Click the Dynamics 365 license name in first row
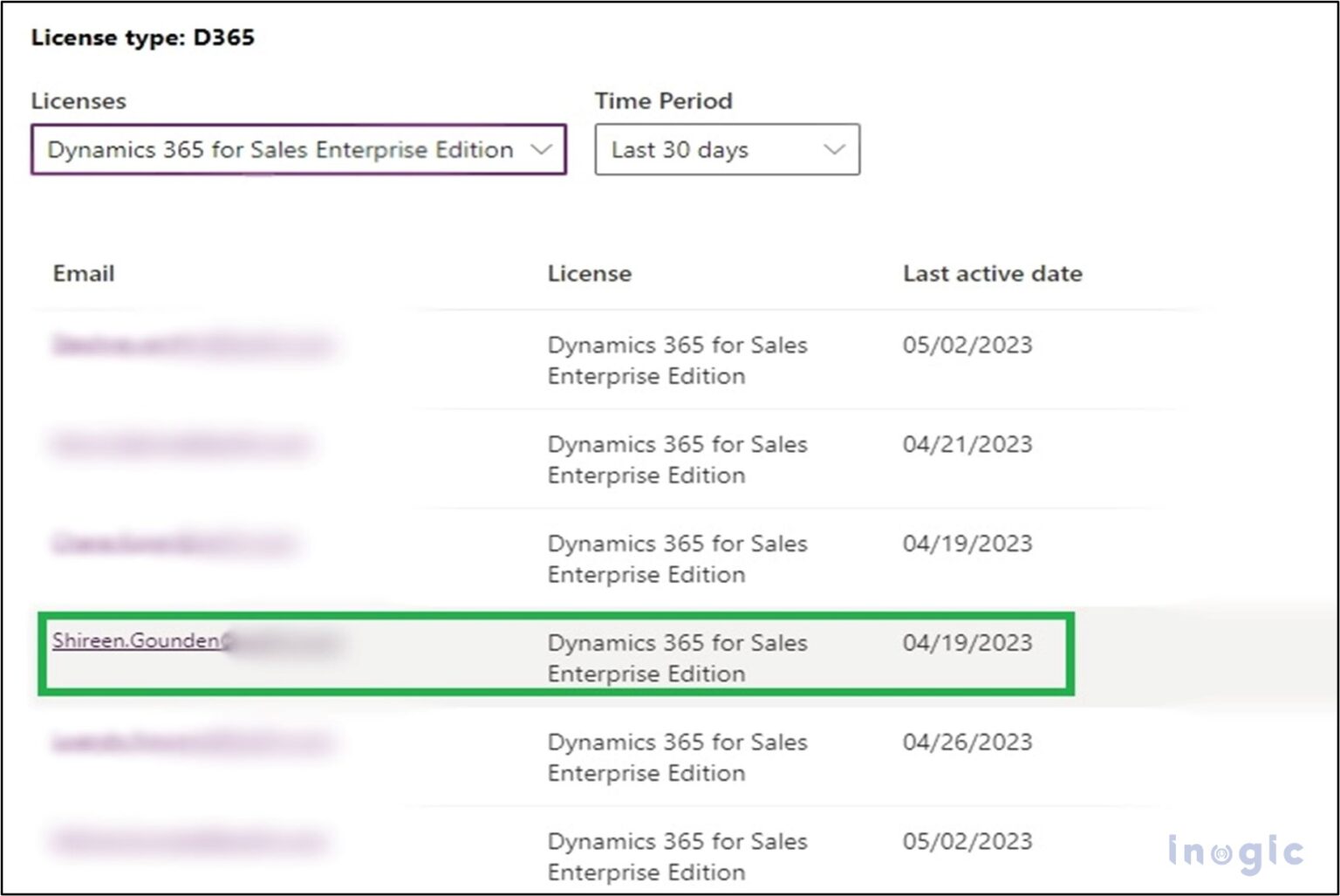The height and width of the screenshot is (896, 1340). (678, 360)
